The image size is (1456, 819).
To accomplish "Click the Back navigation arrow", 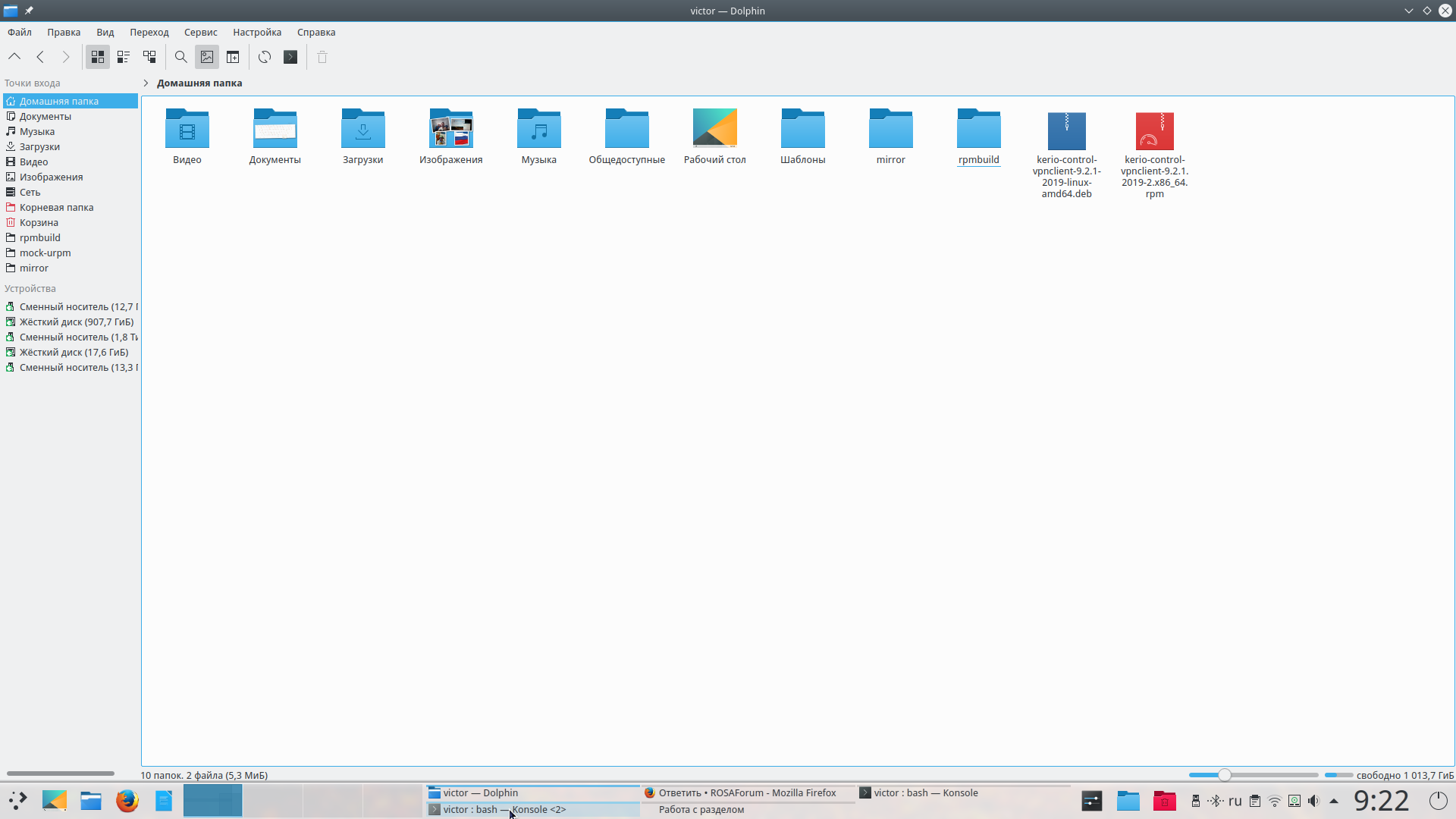I will (x=40, y=57).
